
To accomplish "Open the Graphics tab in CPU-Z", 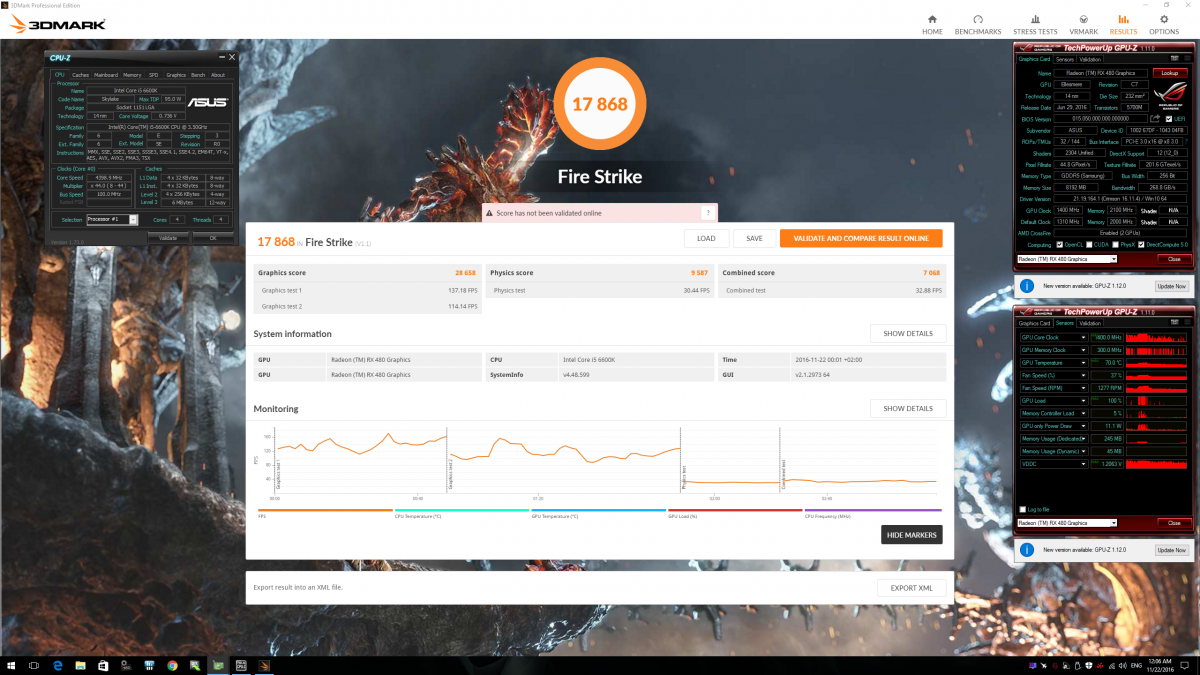I will click(x=176, y=74).
